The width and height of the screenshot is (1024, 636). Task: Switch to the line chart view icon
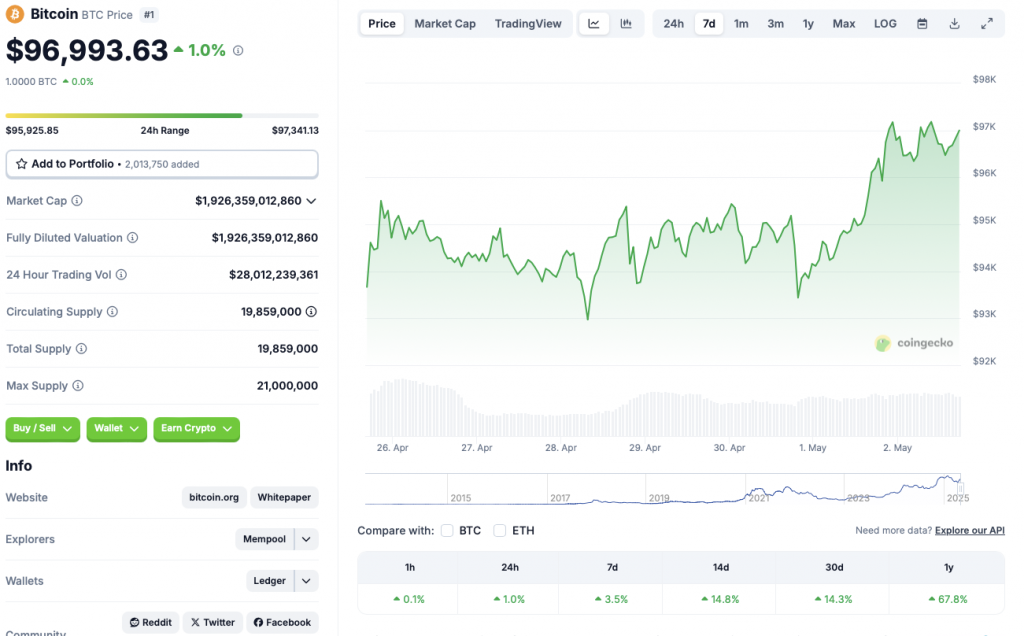(594, 24)
